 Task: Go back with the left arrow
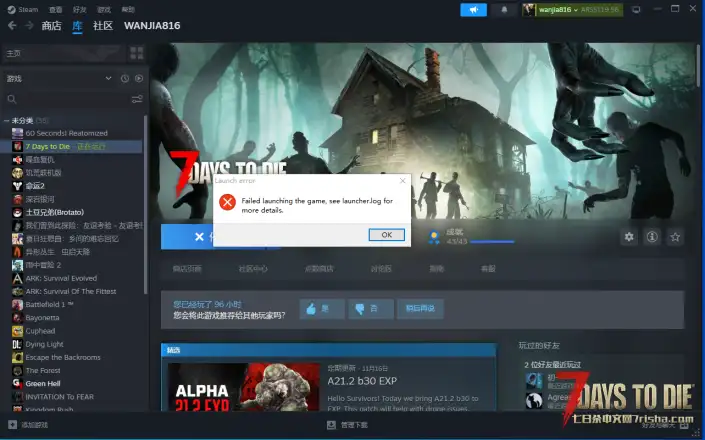12,26
